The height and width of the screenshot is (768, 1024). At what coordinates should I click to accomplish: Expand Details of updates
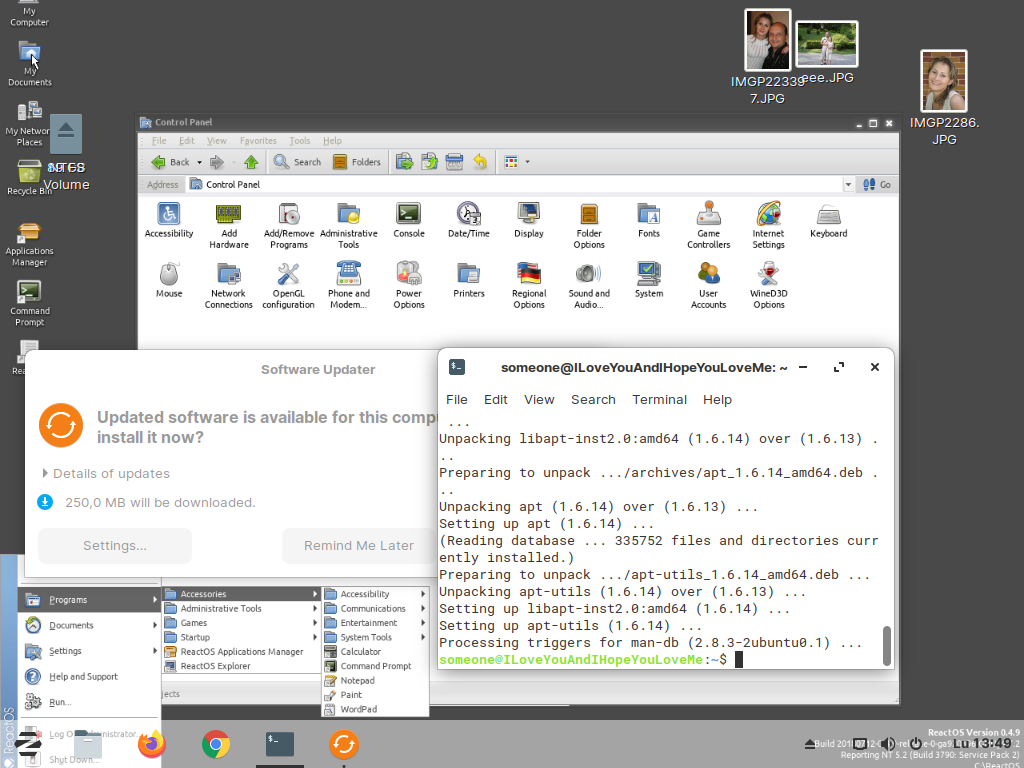tap(106, 473)
